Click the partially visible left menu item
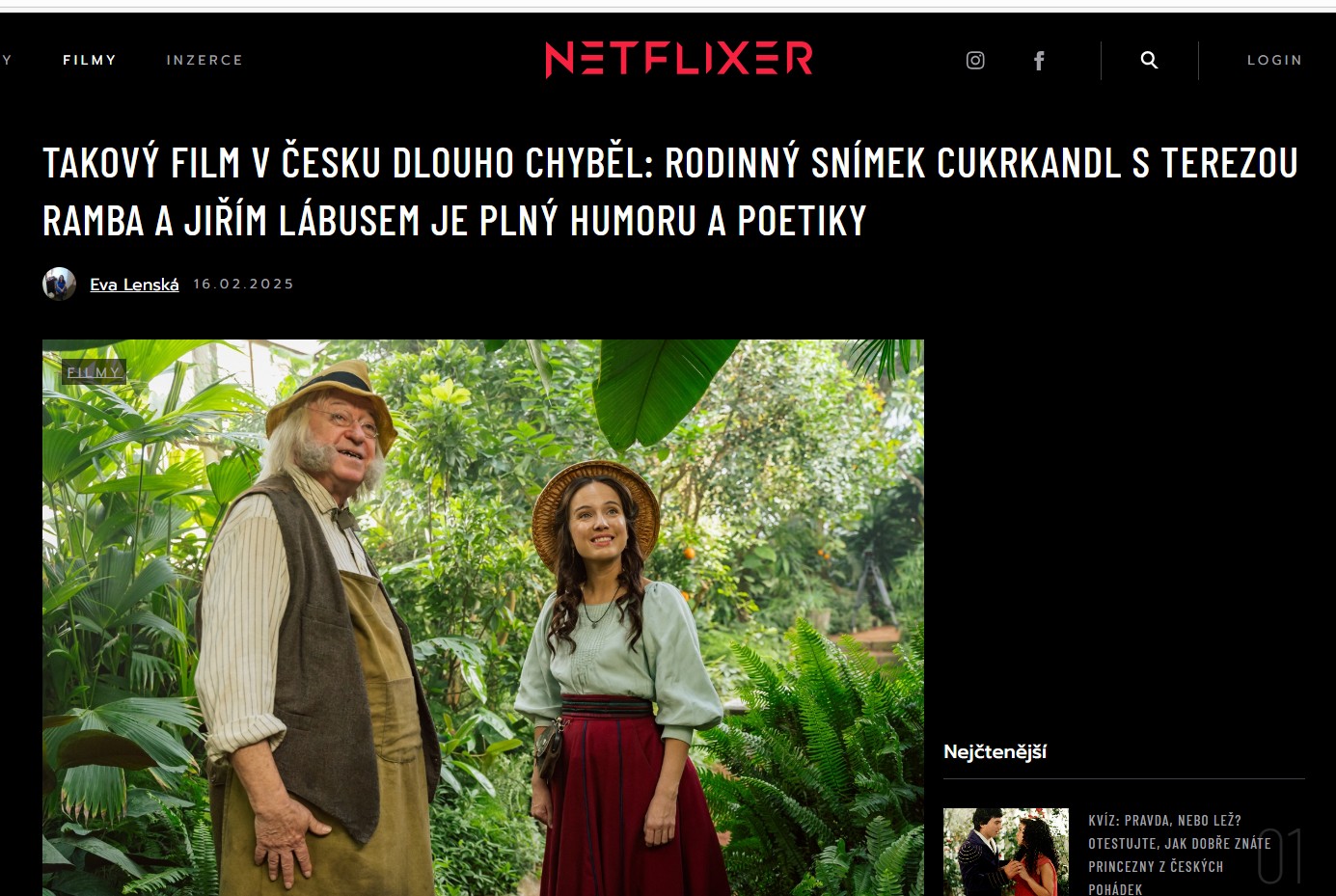This screenshot has height=896, width=1336. 6,60
